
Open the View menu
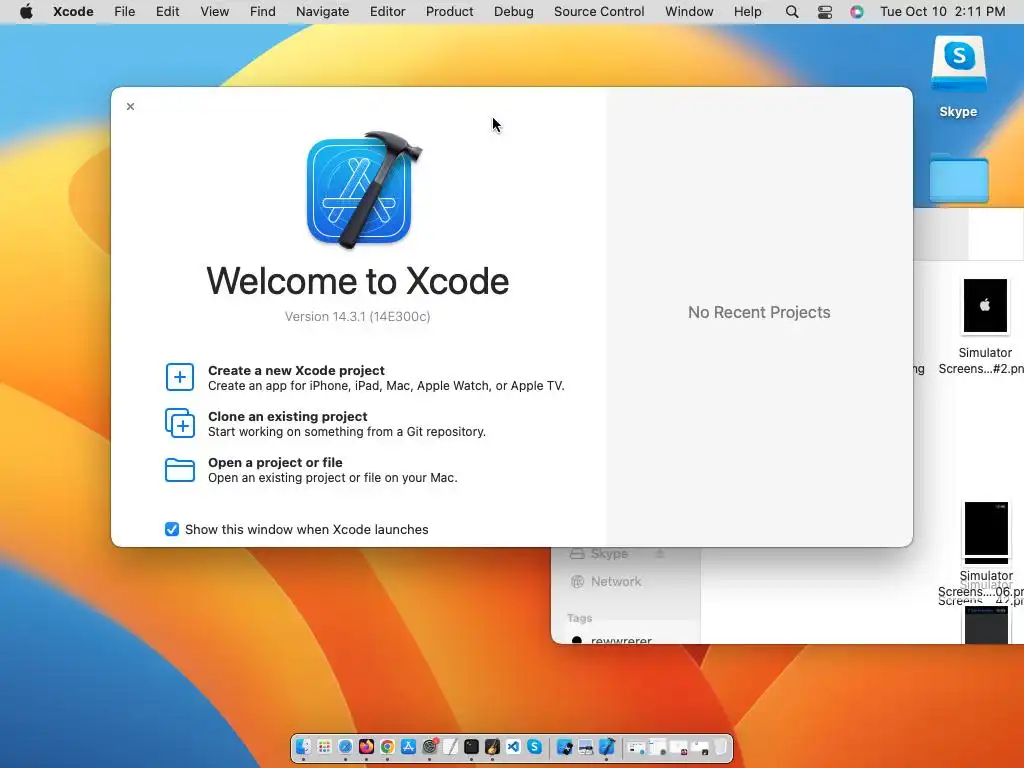(x=214, y=12)
